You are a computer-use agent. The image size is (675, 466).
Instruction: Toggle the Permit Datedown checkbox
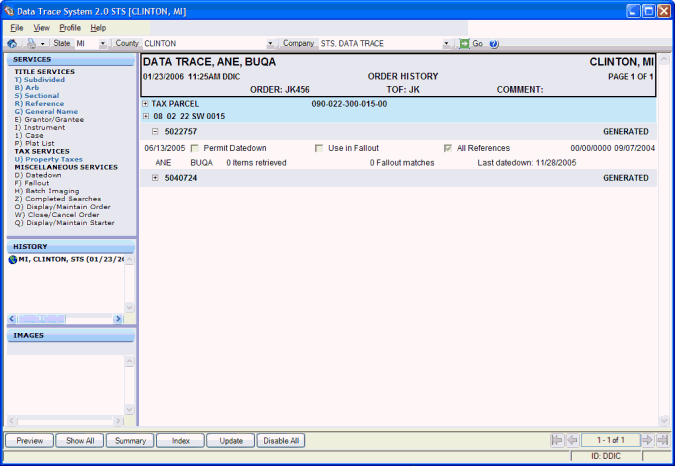point(195,148)
